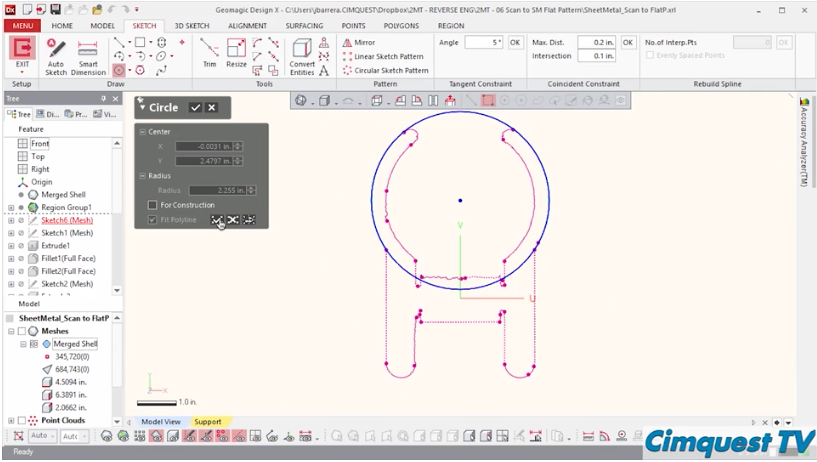The image size is (817, 462).
Task: Expand the Point Clouds node
Action: coord(11,420)
